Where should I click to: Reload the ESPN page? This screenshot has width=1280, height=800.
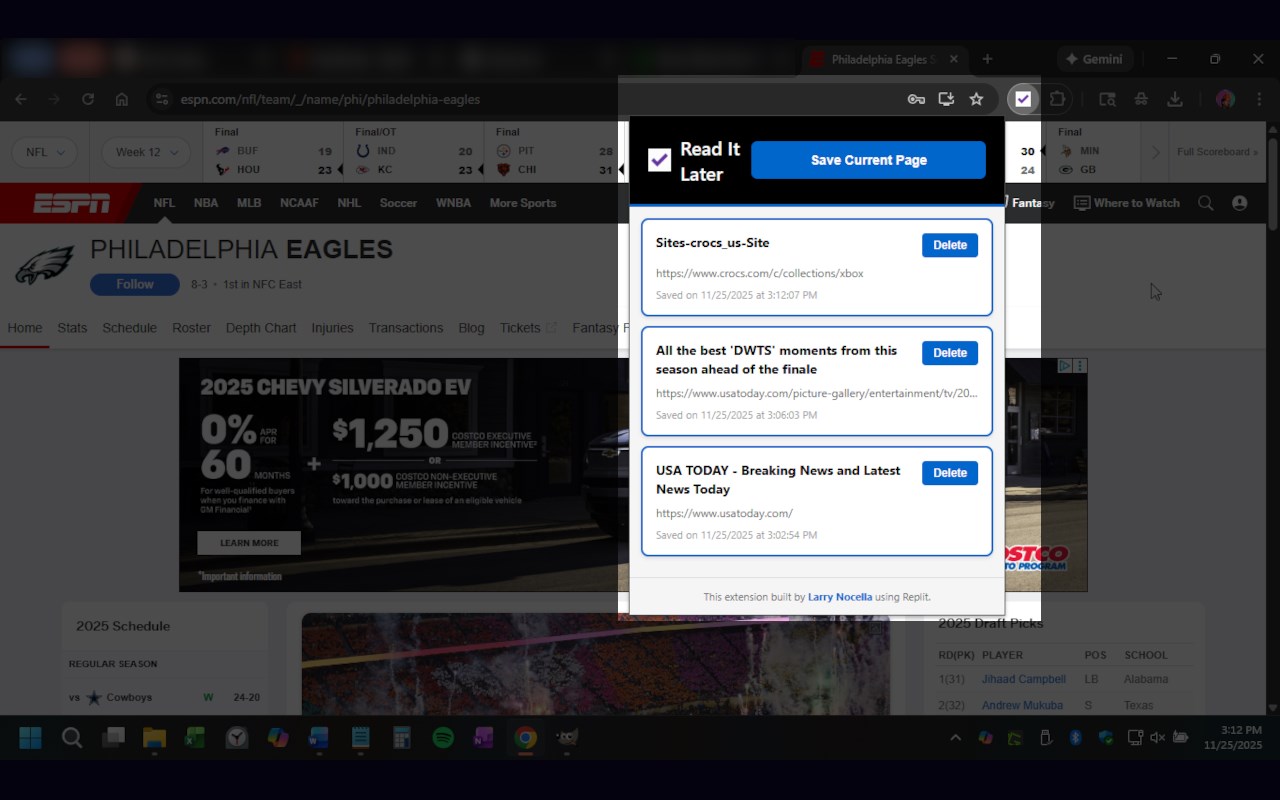tap(88, 99)
